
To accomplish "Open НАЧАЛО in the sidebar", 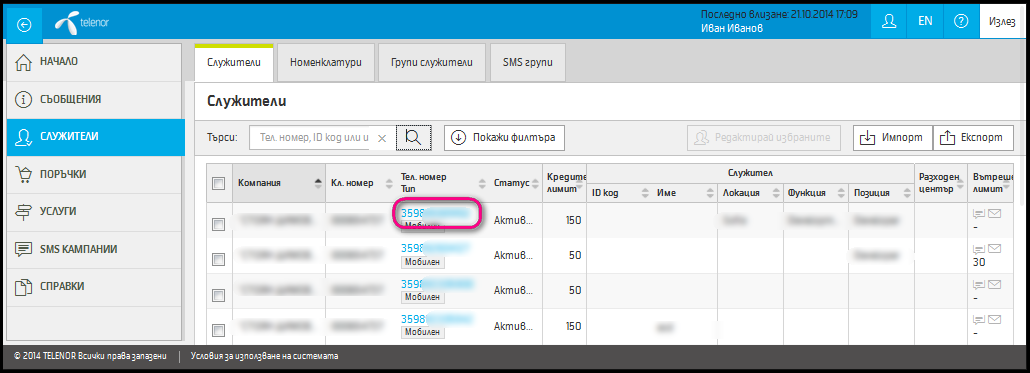I will [x=94, y=62].
